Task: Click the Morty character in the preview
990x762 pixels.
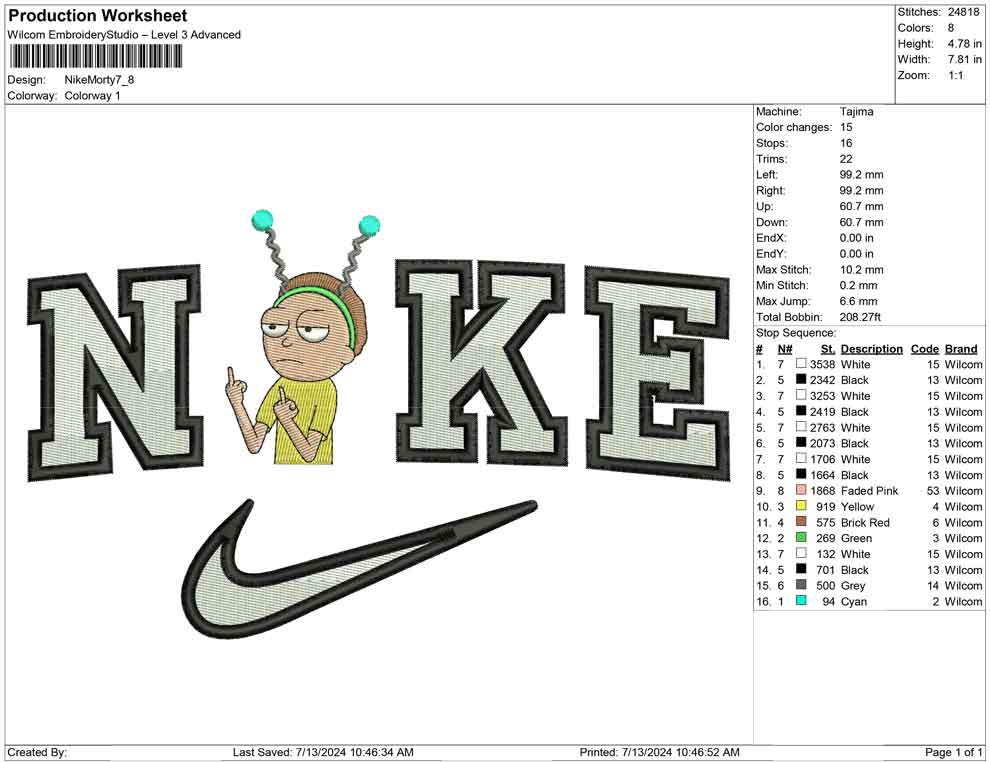Action: point(300,370)
